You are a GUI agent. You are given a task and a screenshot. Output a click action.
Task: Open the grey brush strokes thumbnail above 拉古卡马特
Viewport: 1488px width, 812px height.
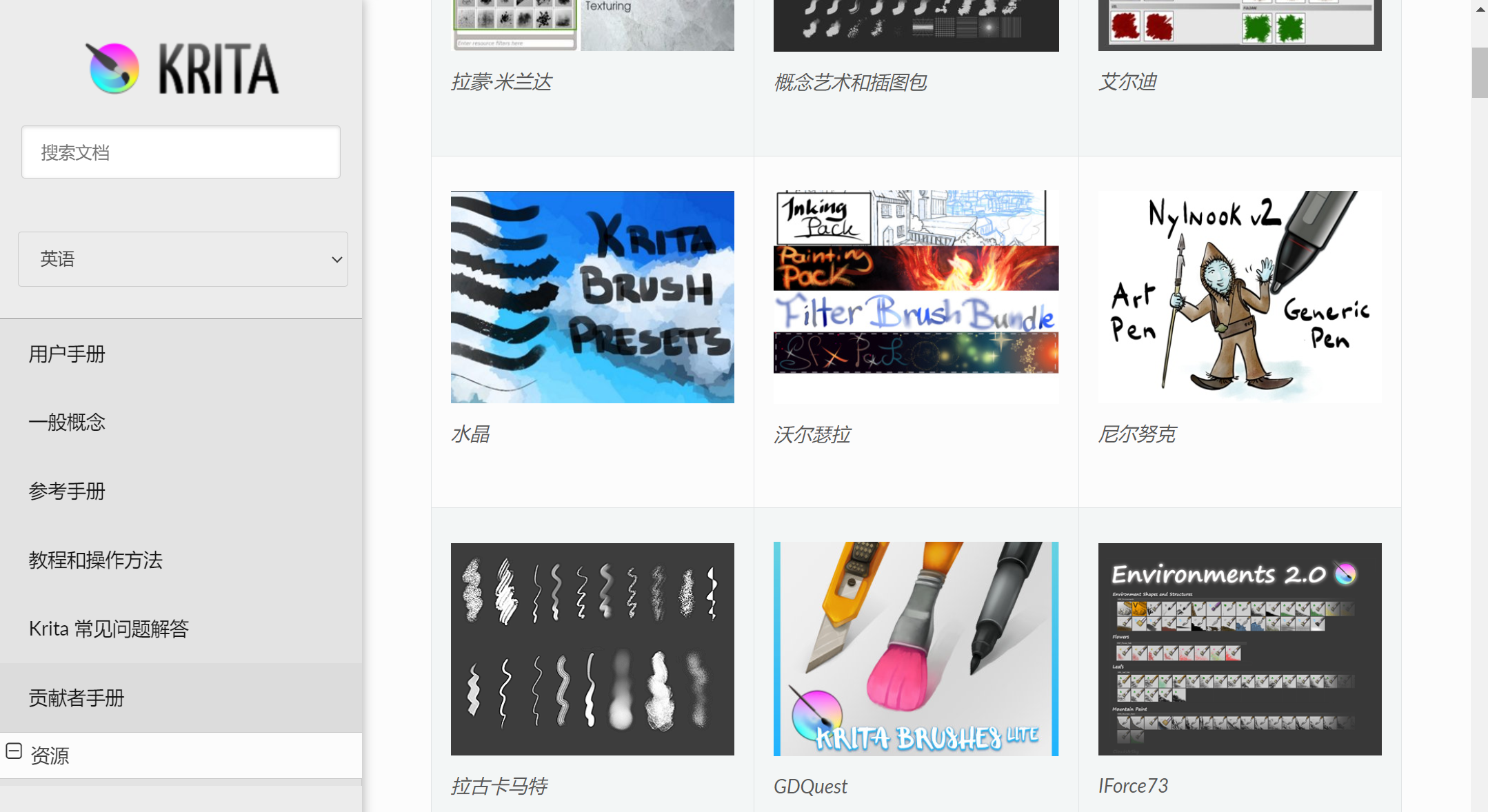coord(592,649)
